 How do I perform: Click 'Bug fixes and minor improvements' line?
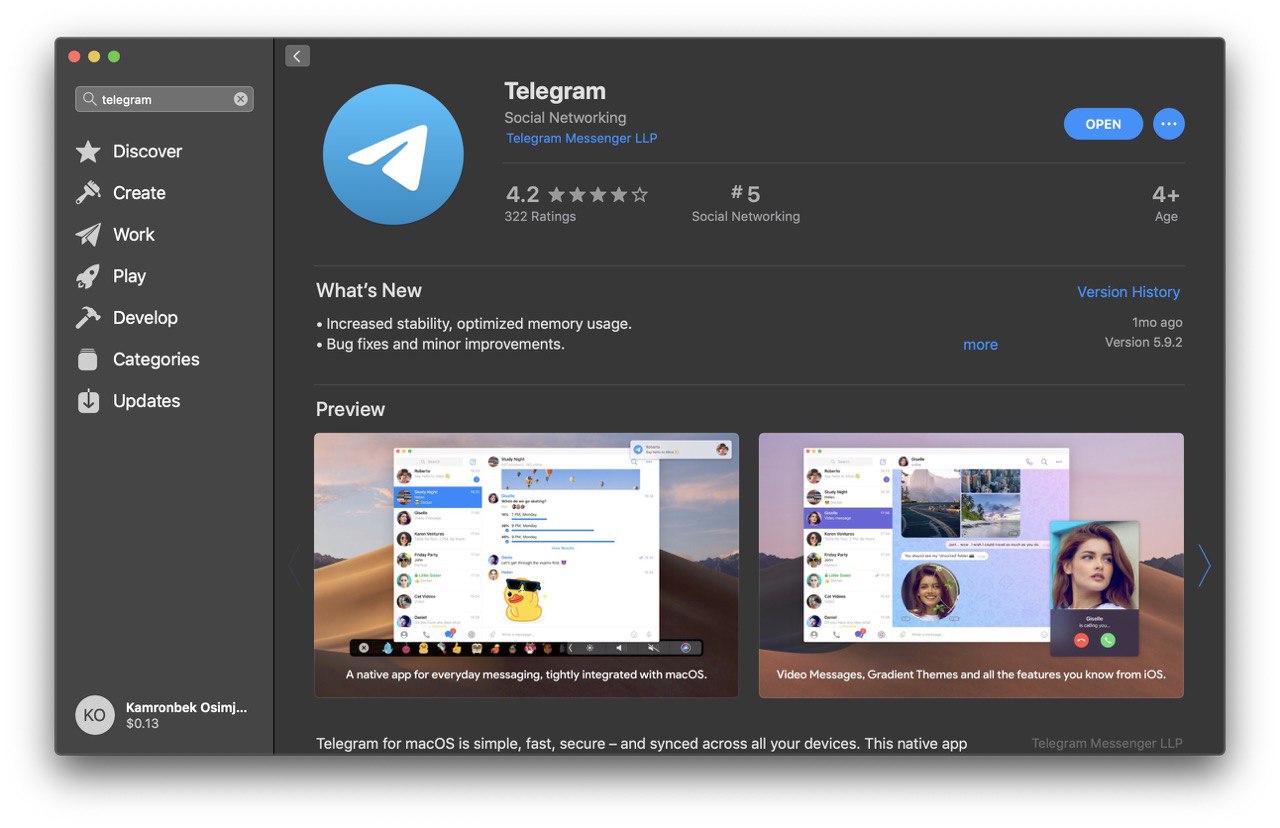tap(441, 344)
